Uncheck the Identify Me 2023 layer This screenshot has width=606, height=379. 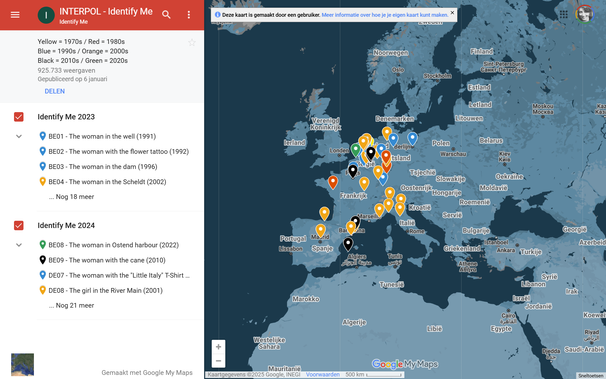19,117
